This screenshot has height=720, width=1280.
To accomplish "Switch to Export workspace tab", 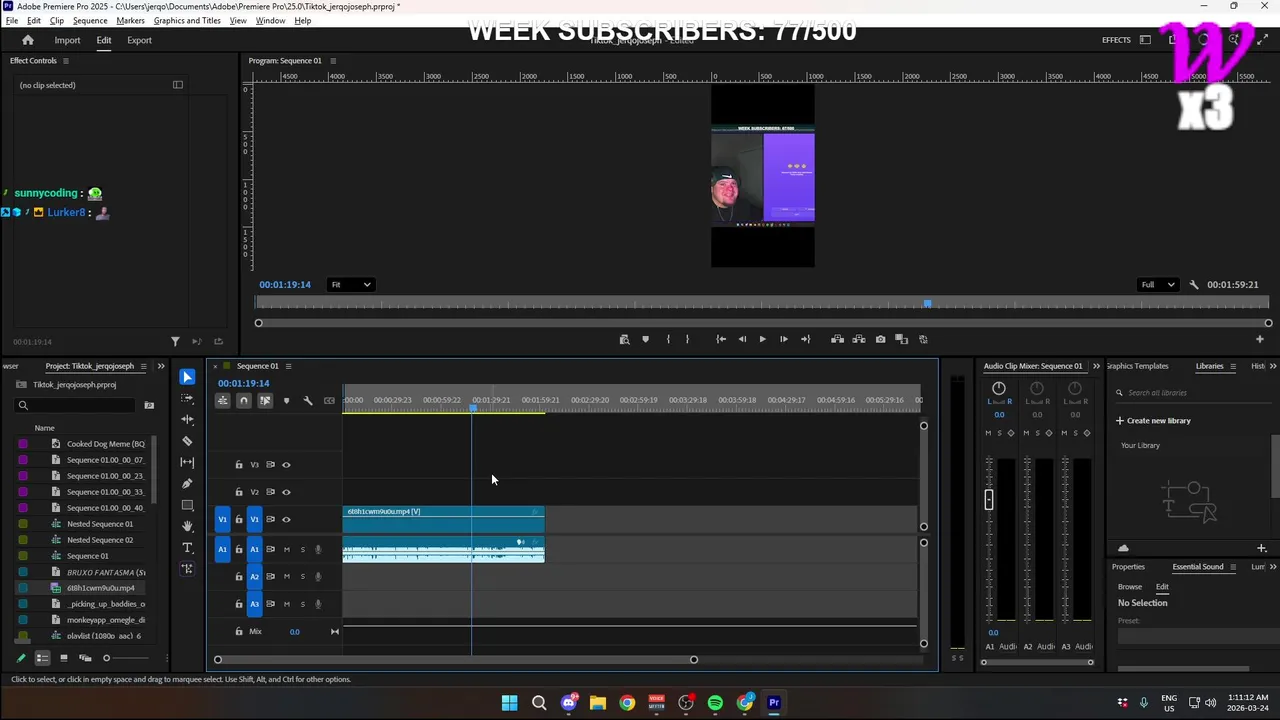I will pos(139,40).
